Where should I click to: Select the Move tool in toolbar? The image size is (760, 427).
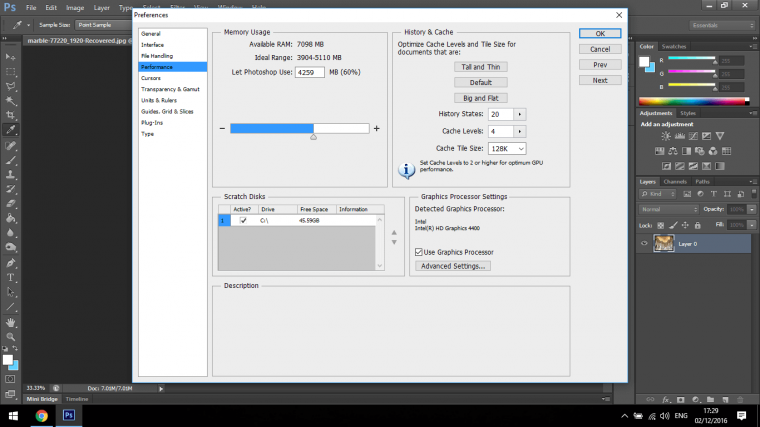click(10, 57)
